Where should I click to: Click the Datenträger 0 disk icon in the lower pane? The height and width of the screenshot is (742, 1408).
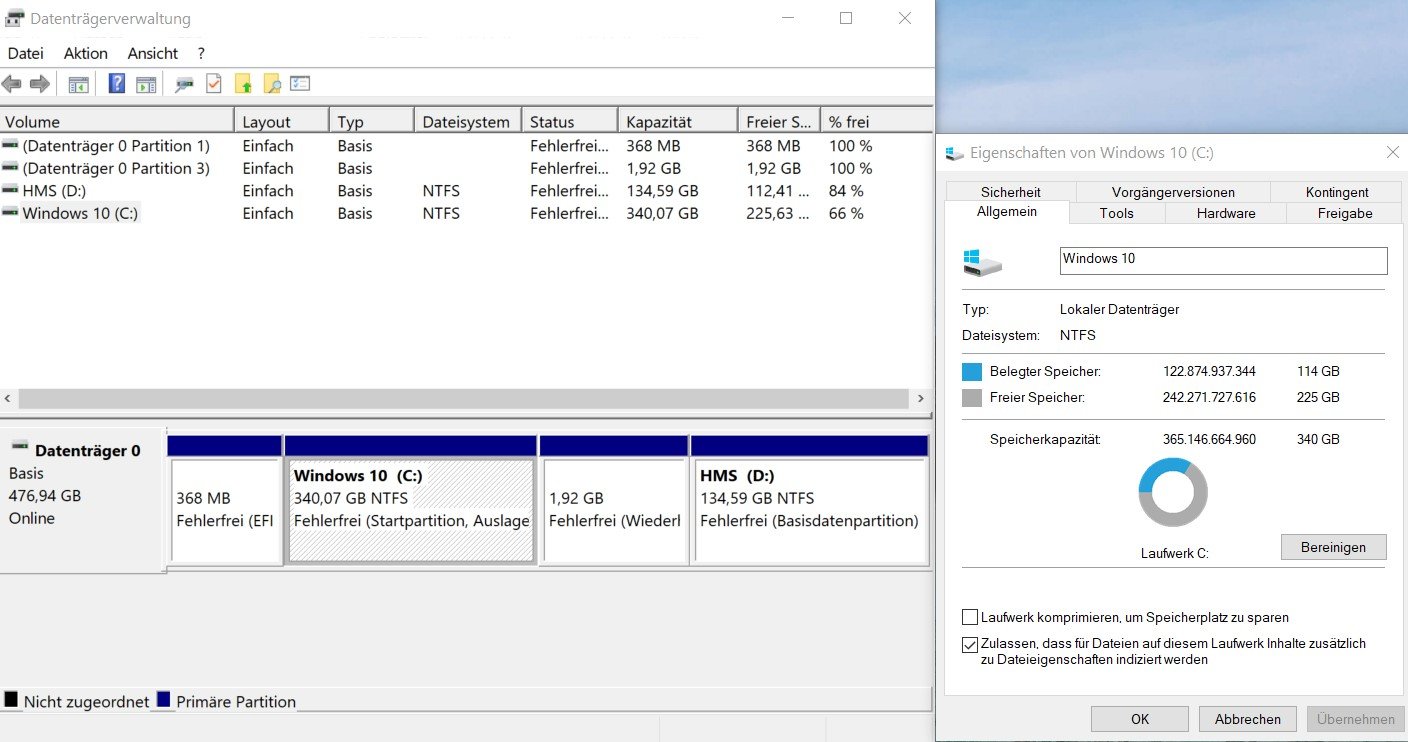coord(20,445)
